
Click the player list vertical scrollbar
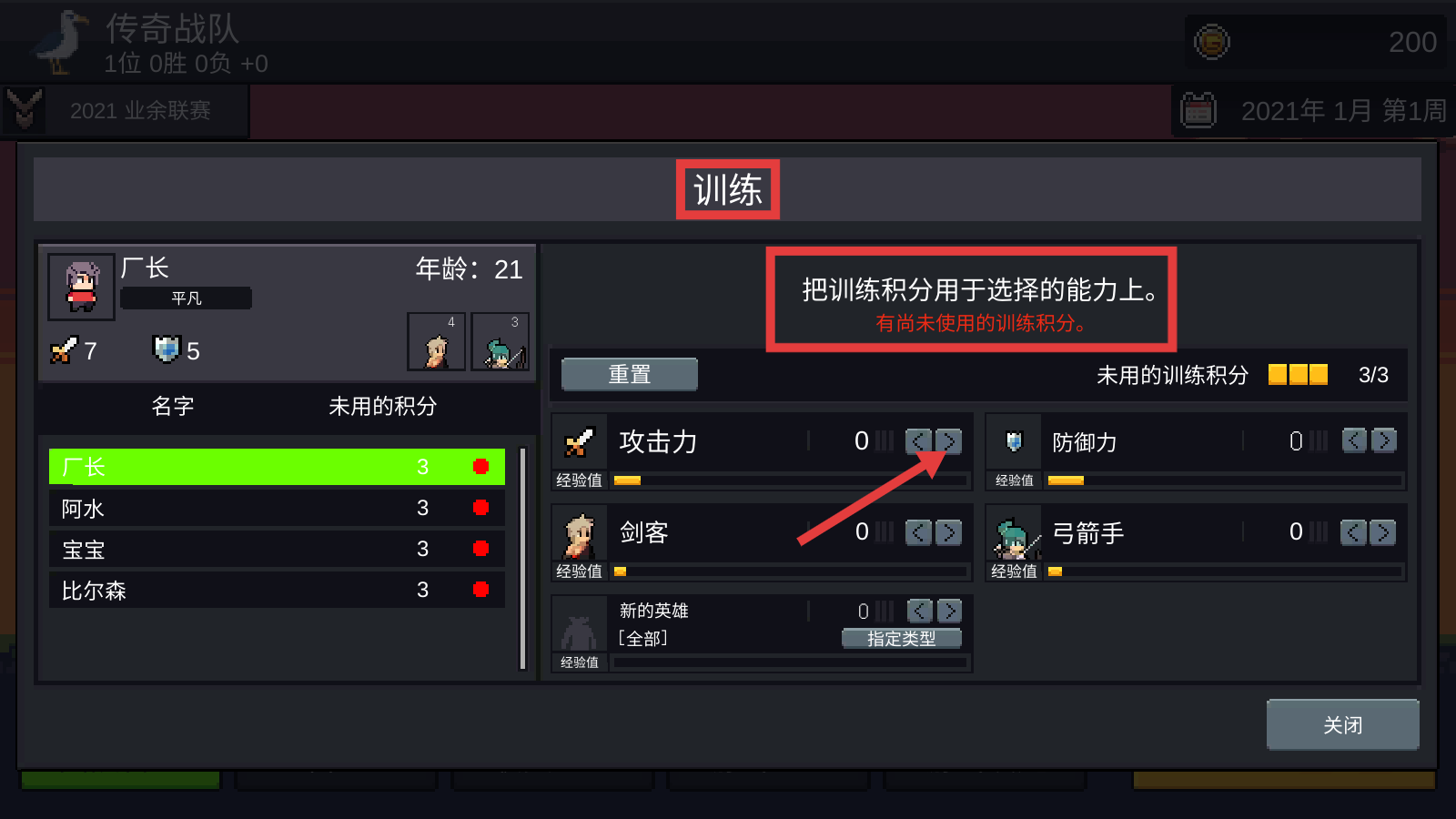(523, 558)
